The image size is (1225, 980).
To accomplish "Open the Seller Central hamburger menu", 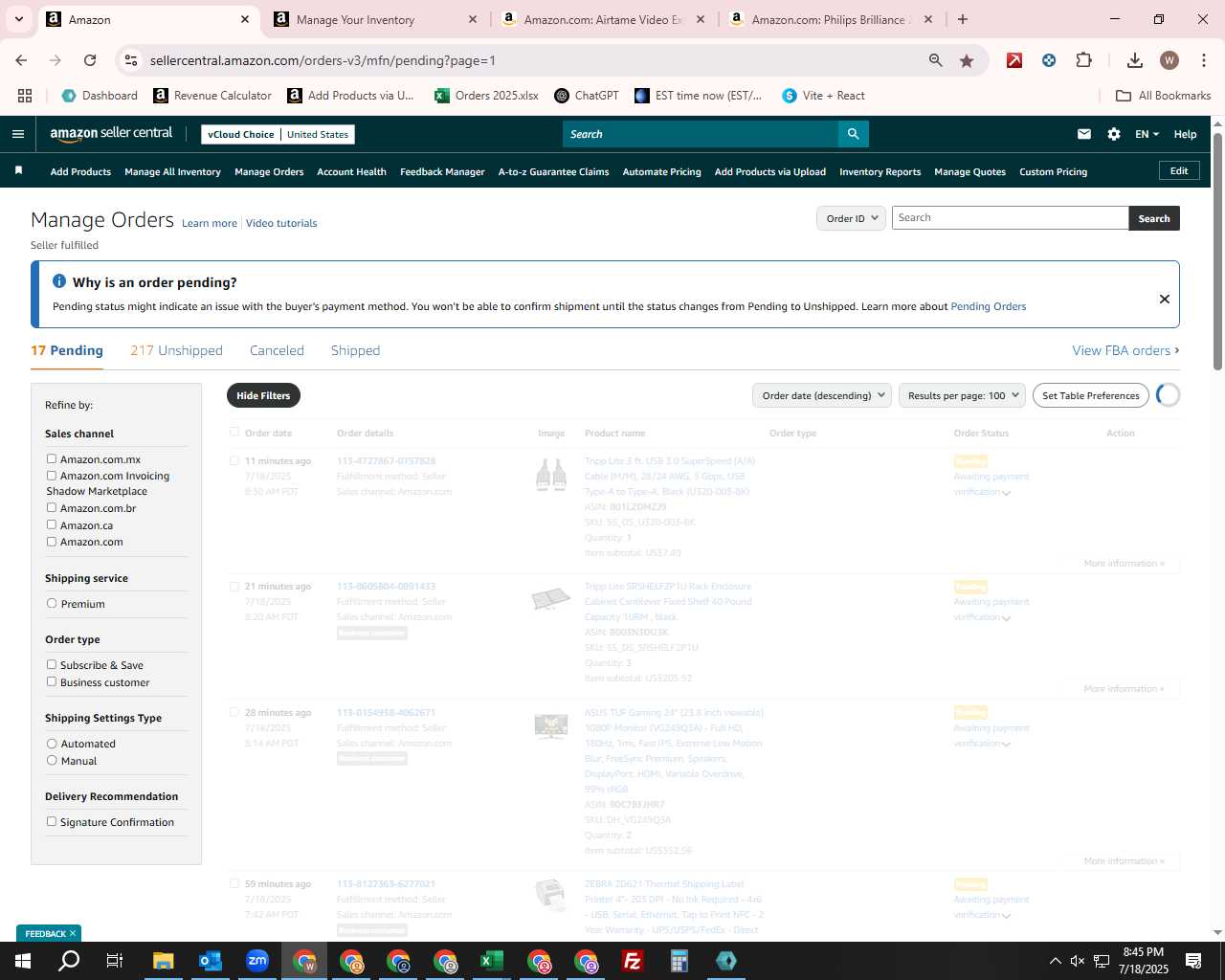I will tap(18, 134).
